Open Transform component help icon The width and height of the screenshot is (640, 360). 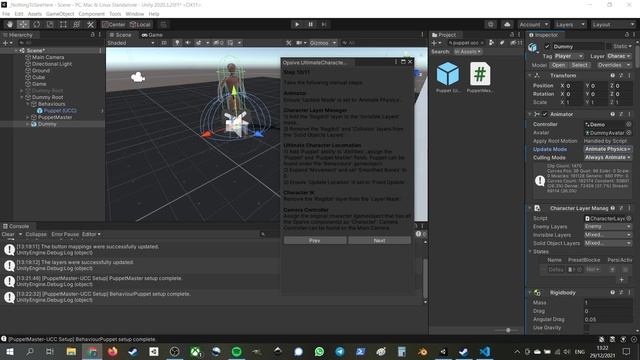click(x=612, y=76)
